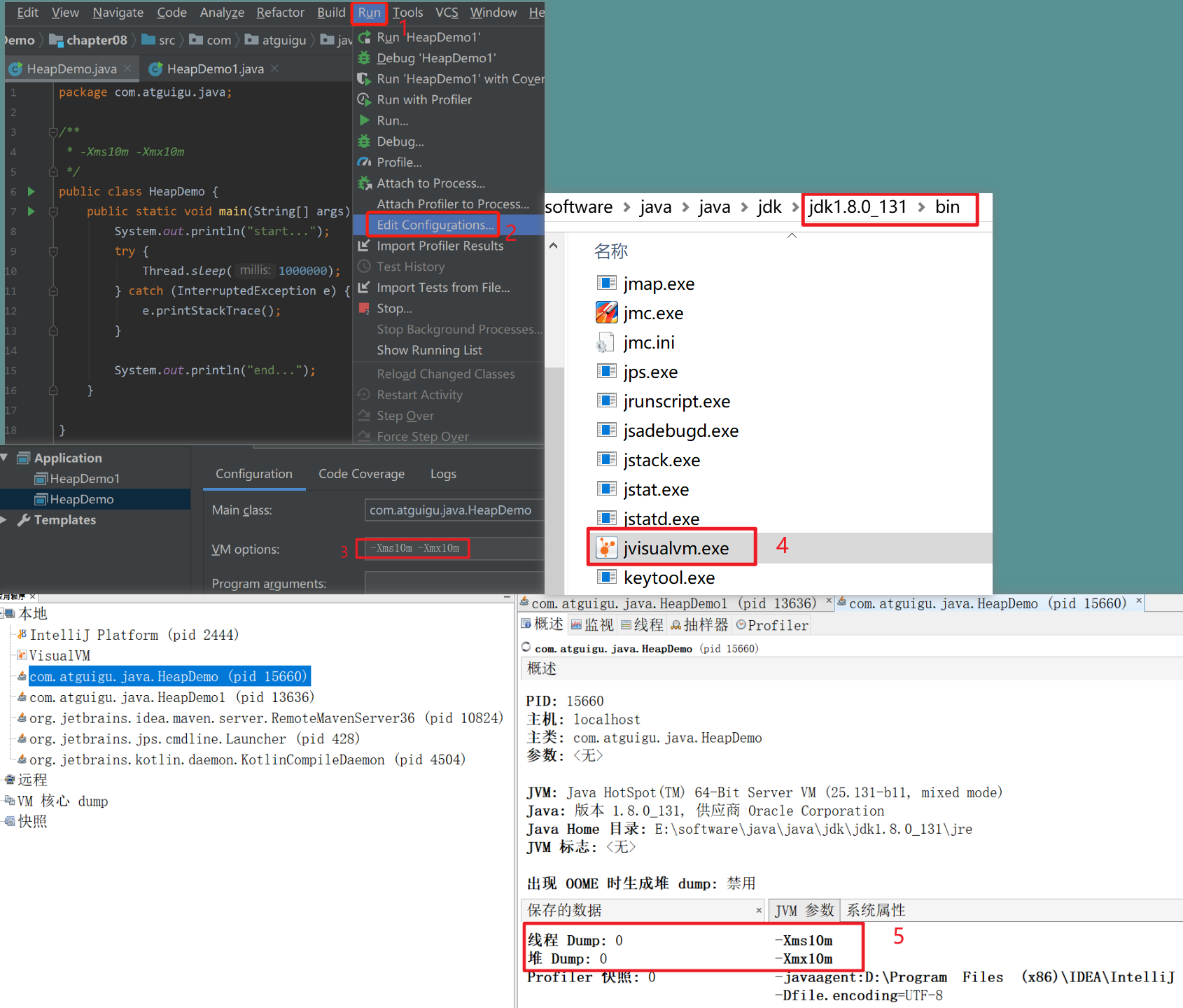Click the Main class input field

(x=454, y=510)
